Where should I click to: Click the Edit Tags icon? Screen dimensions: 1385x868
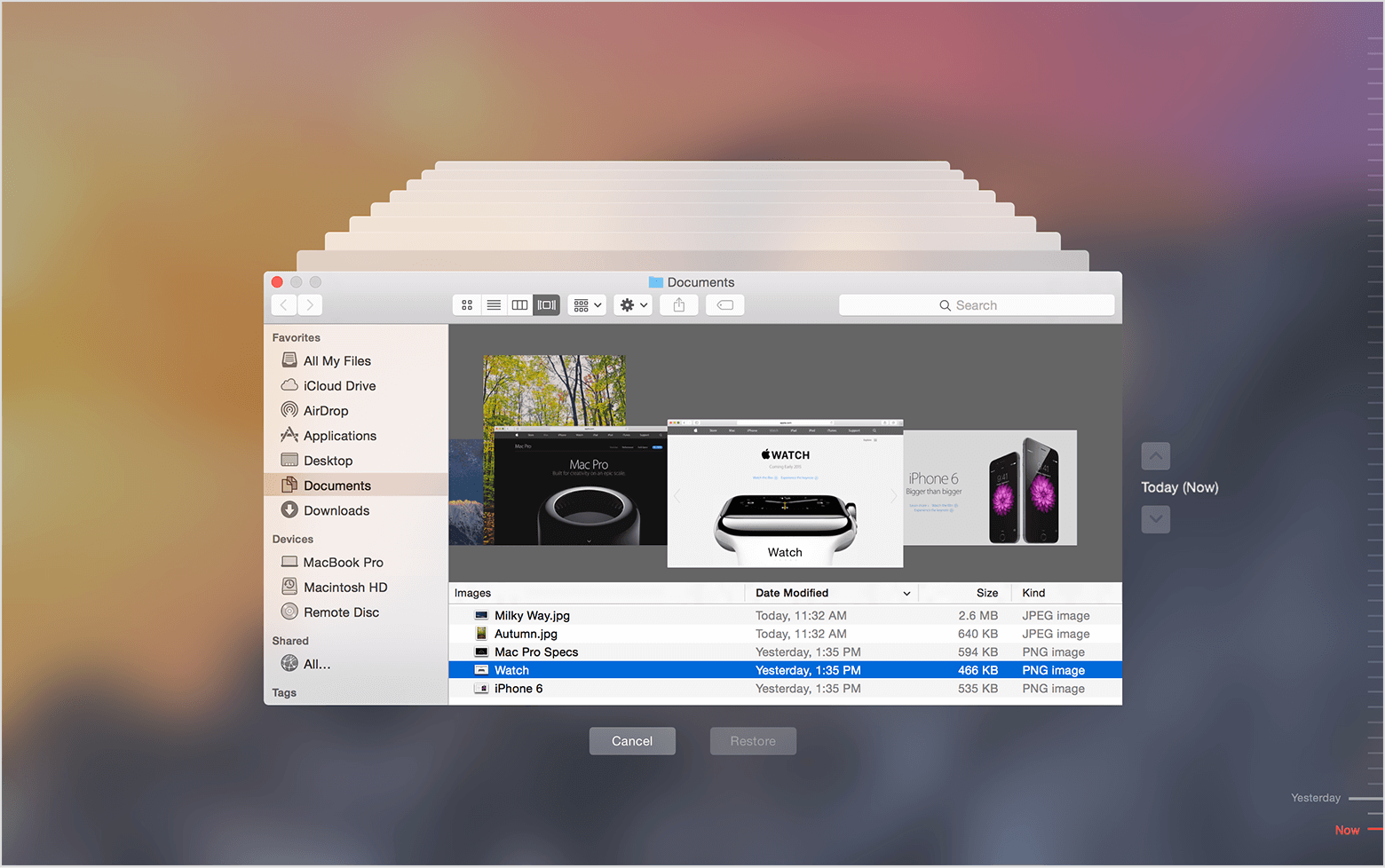click(x=725, y=305)
